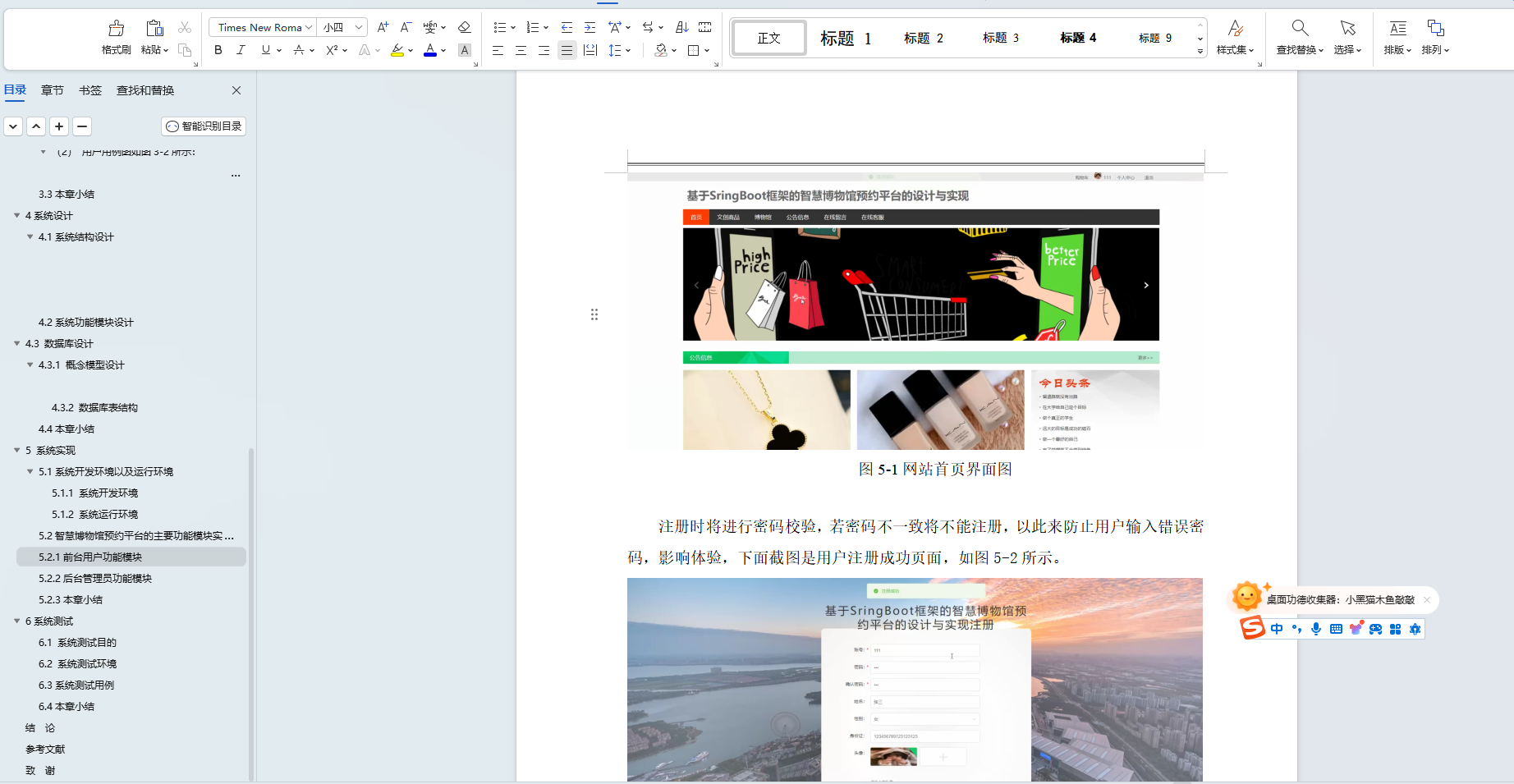1514x784 pixels.
Task: Click the bullet list icon
Action: [499, 27]
